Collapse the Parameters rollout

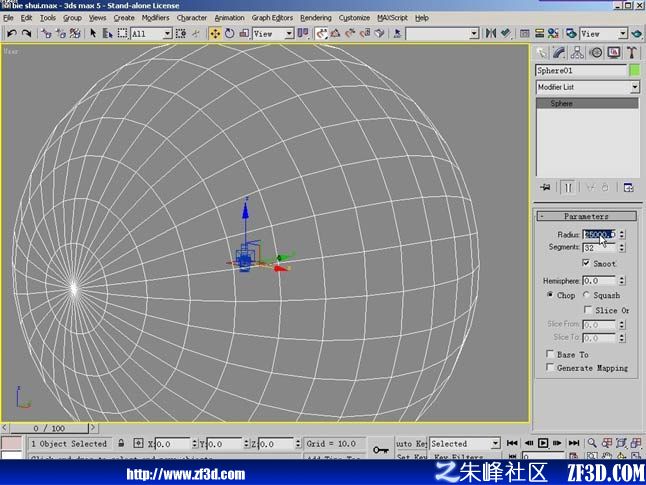click(586, 216)
